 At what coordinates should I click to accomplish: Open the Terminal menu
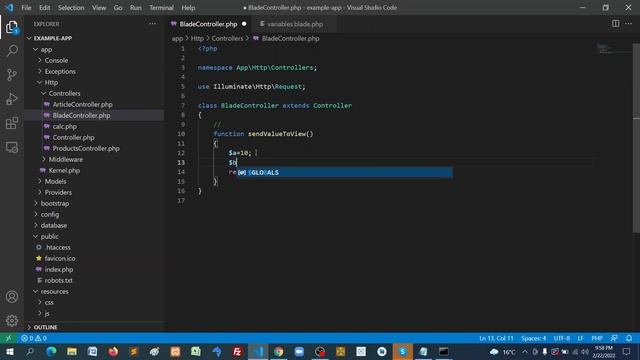pos(161,8)
